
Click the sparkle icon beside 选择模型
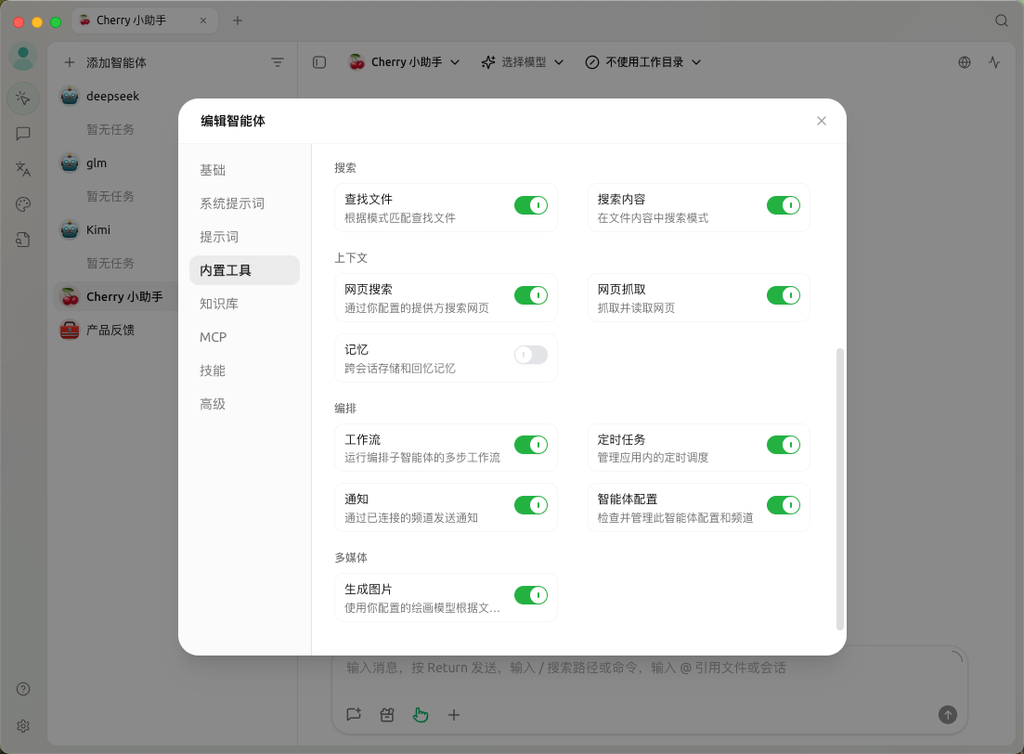click(488, 62)
